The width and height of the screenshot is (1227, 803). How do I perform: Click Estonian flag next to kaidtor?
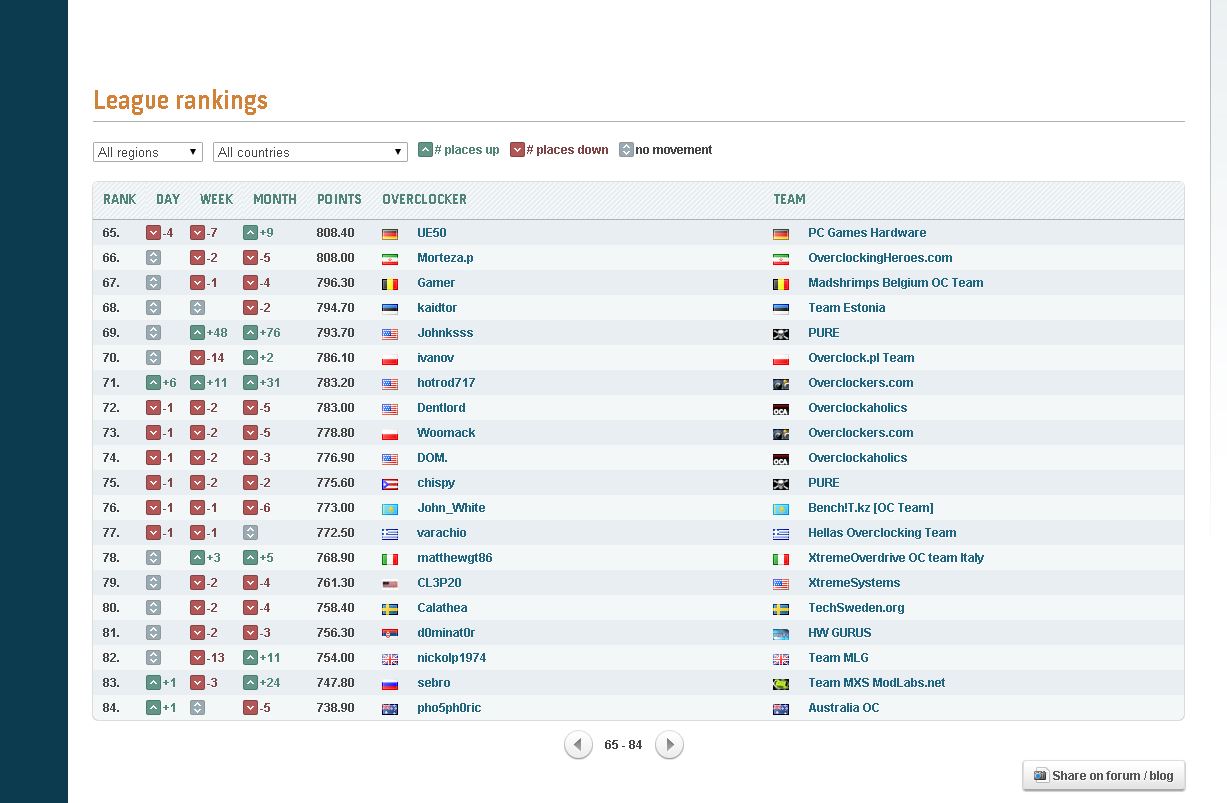(390, 308)
